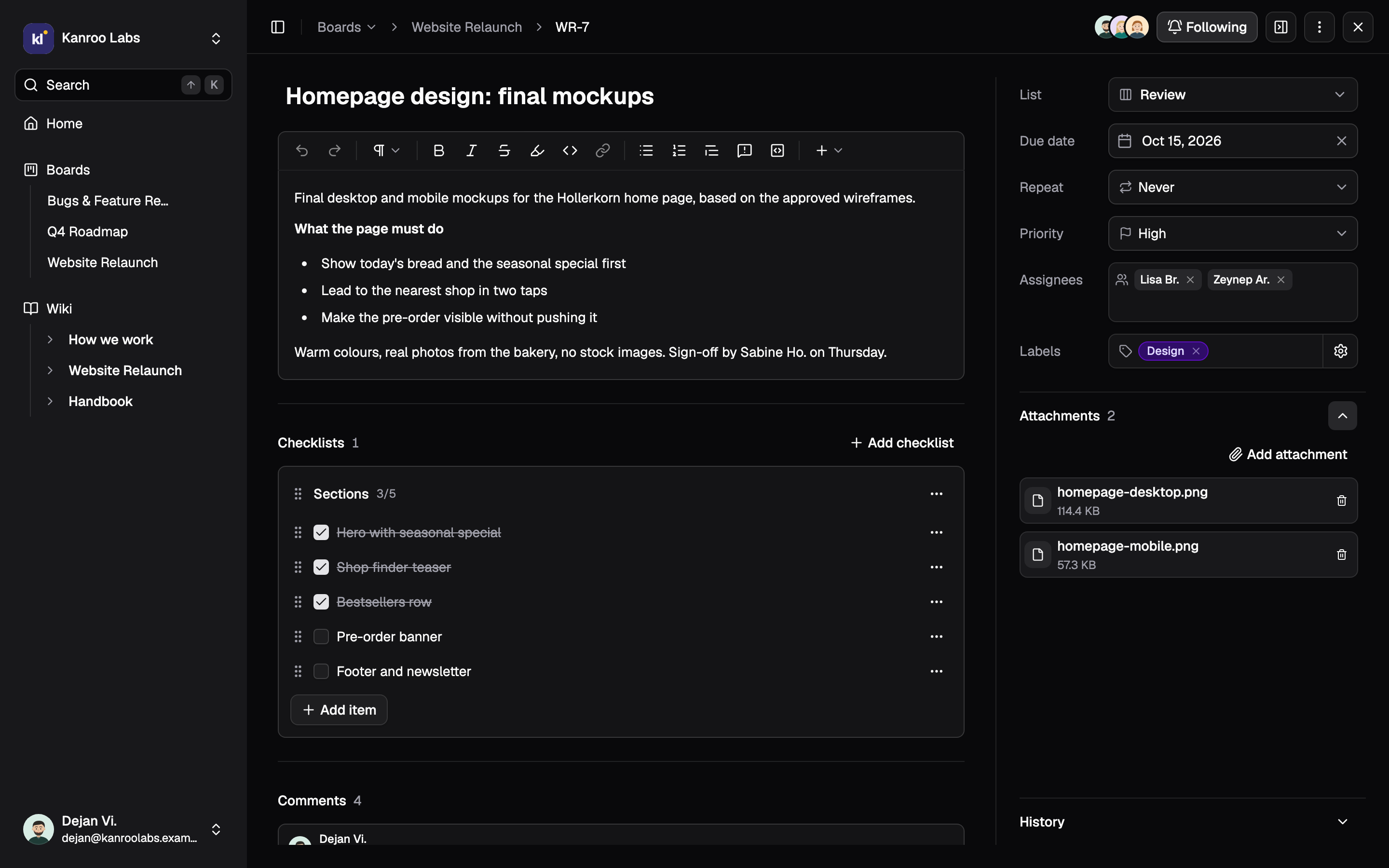This screenshot has width=1389, height=868.
Task: Apply strikethrough formatting
Action: (504, 150)
